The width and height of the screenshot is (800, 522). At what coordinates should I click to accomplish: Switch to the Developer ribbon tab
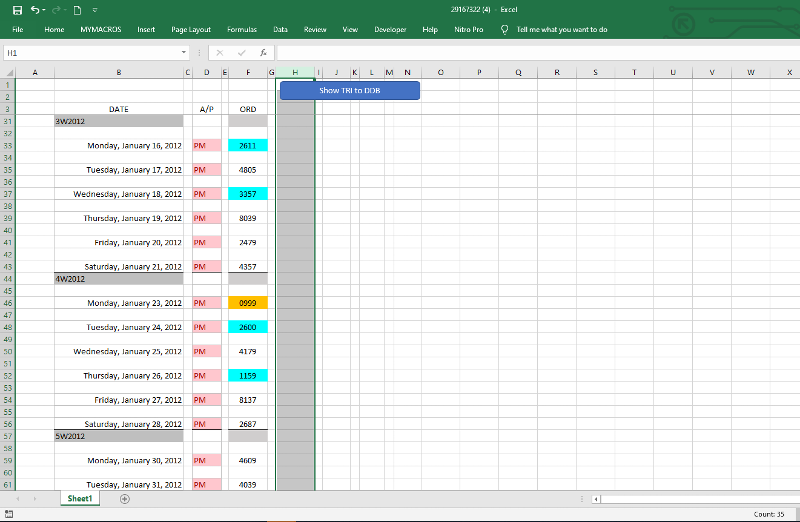coord(390,30)
